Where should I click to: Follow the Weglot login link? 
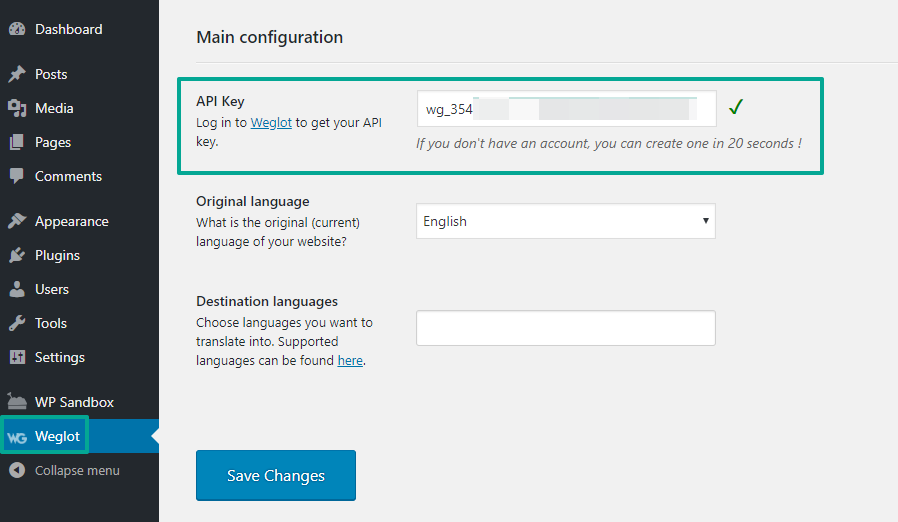pos(271,122)
